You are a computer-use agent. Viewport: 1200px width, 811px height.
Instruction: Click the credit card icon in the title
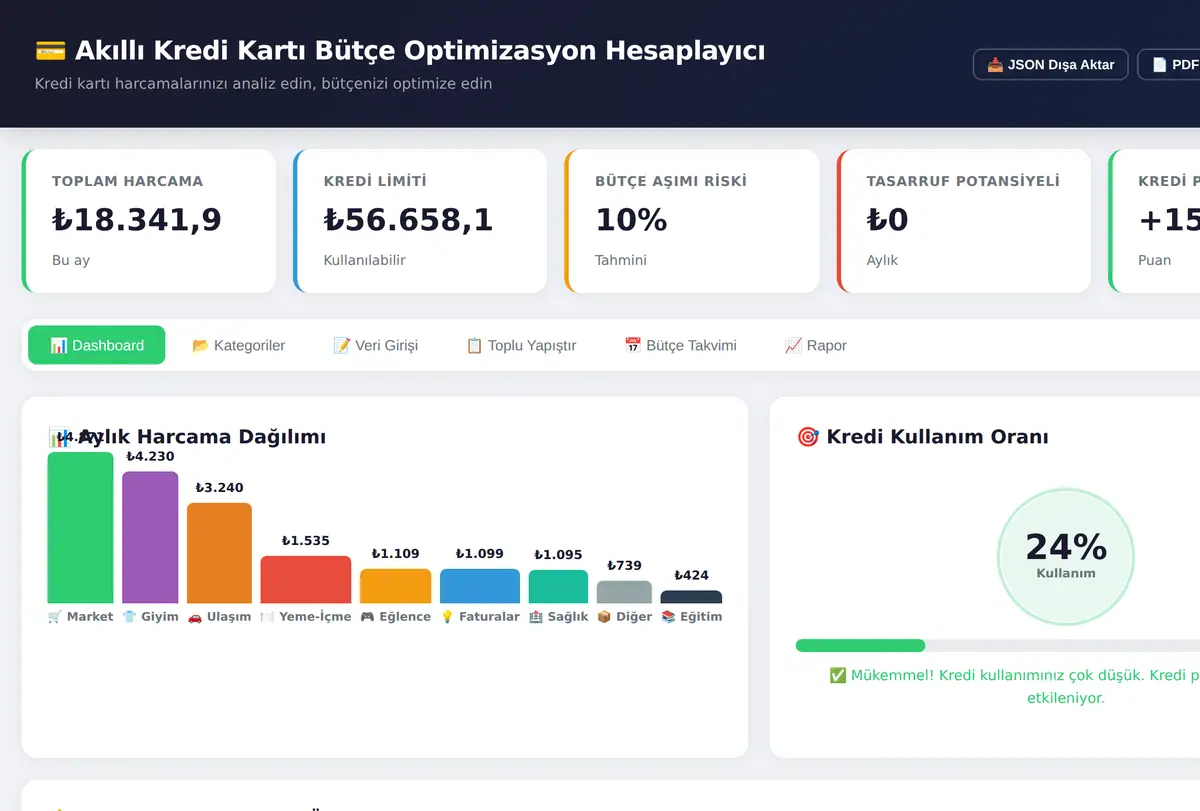(50, 51)
